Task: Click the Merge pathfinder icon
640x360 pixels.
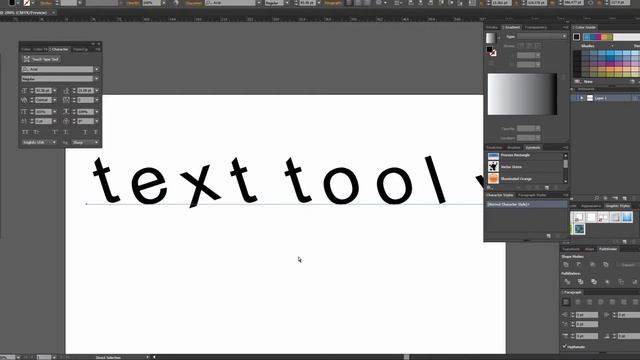Action: tap(594, 282)
